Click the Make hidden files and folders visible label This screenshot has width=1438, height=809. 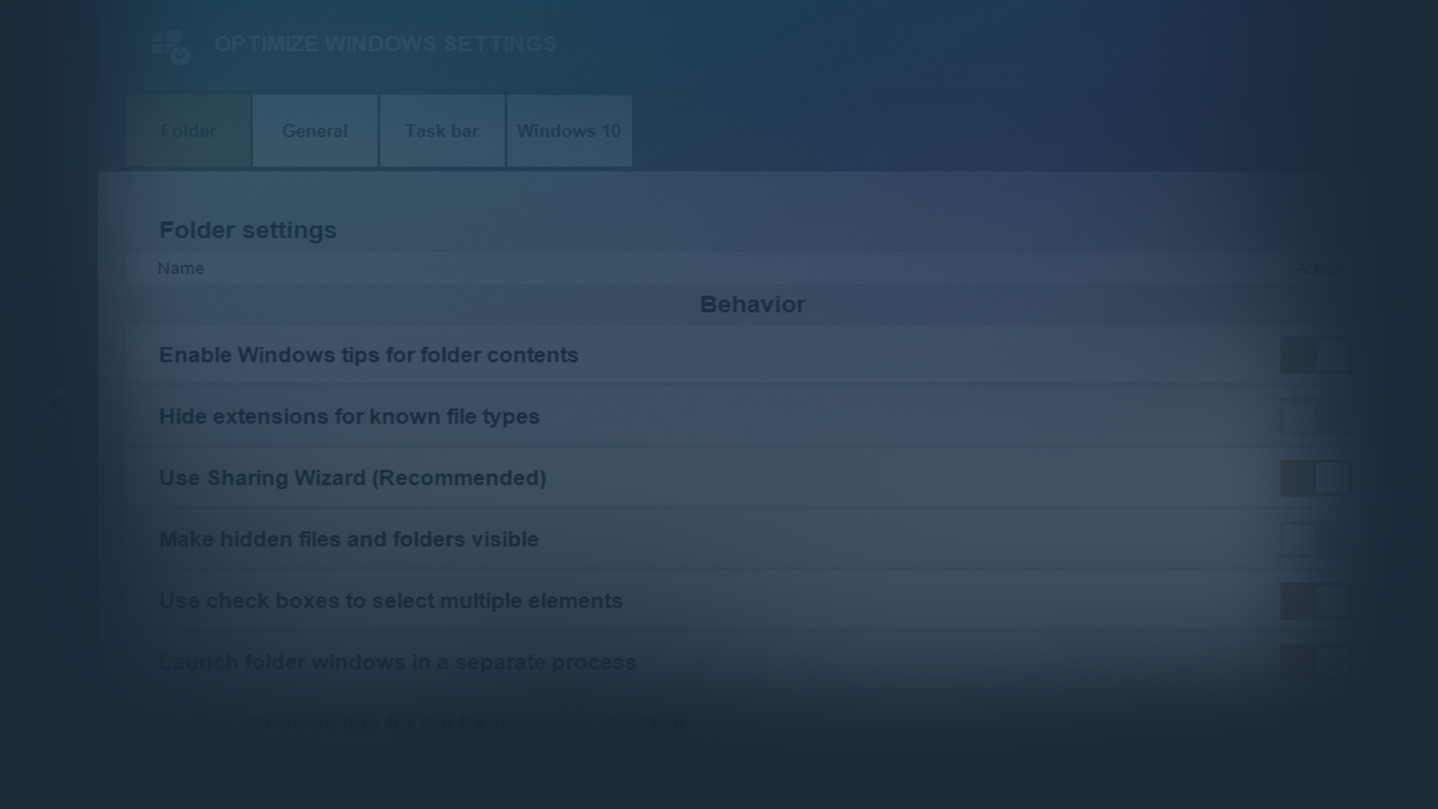pos(348,539)
